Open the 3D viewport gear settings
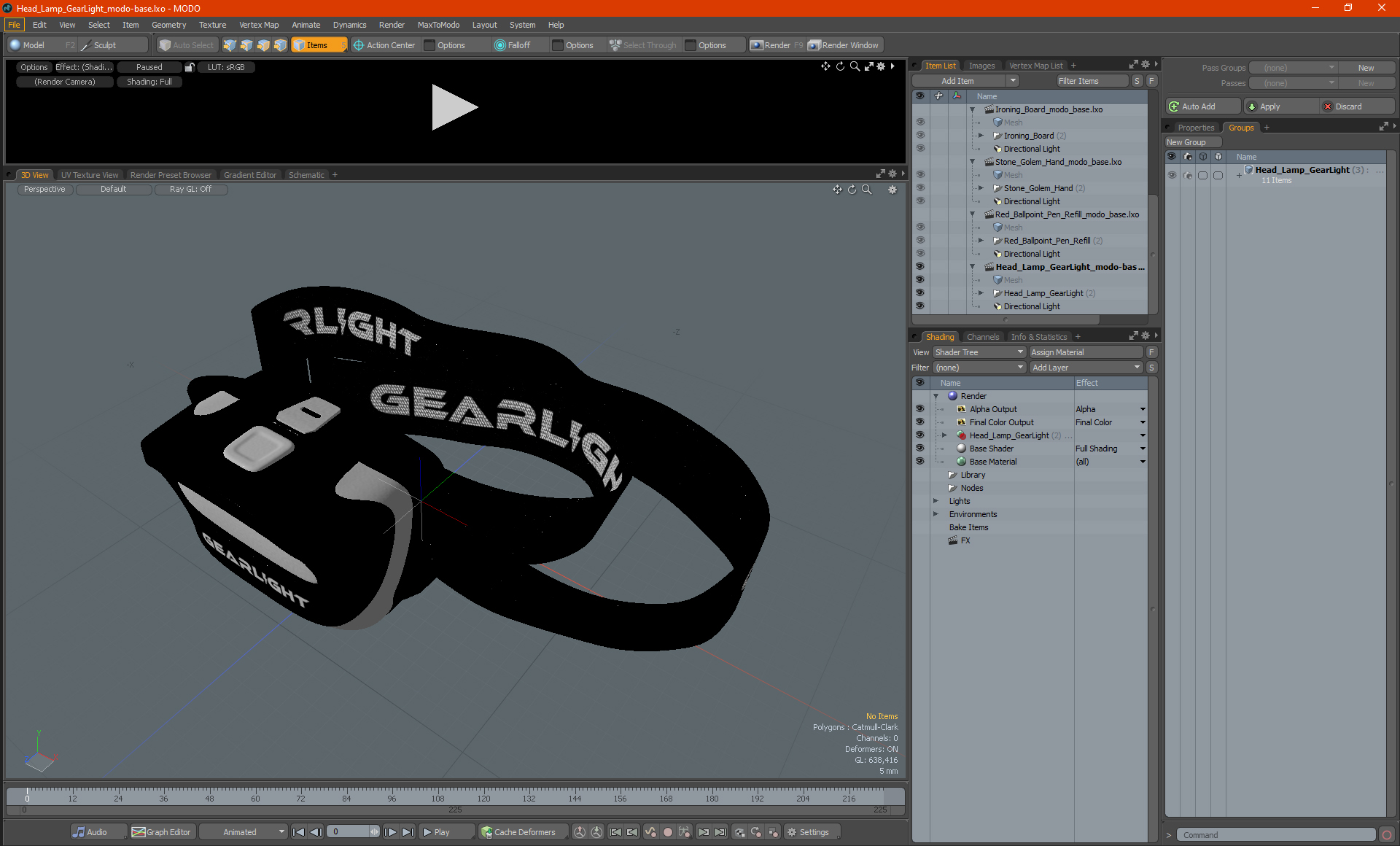 [892, 190]
